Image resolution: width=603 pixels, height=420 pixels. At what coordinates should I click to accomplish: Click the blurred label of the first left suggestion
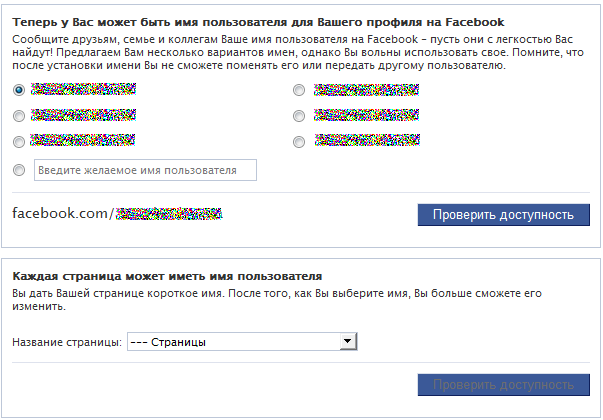(x=83, y=89)
